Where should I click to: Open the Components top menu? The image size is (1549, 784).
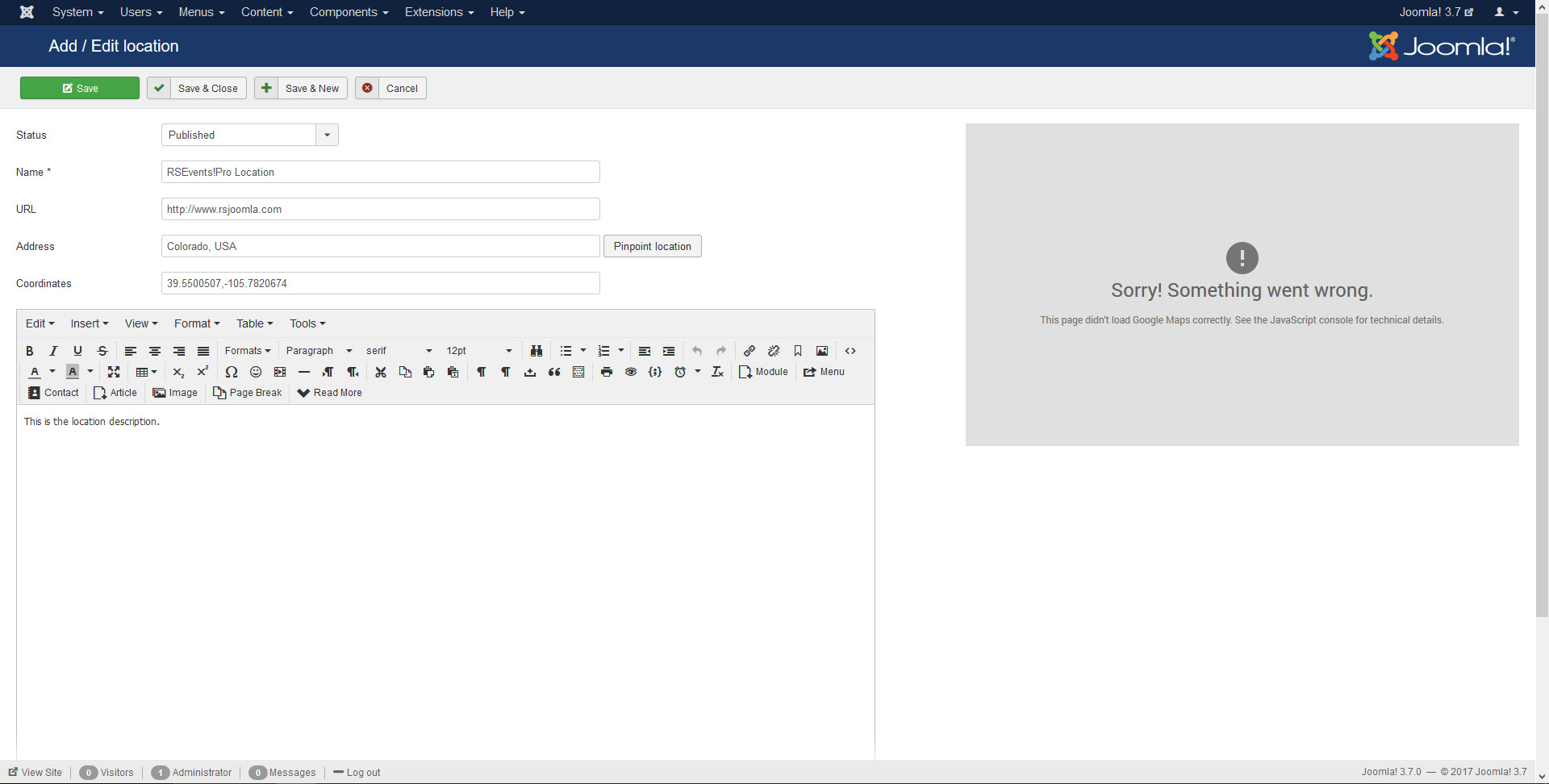(x=349, y=12)
